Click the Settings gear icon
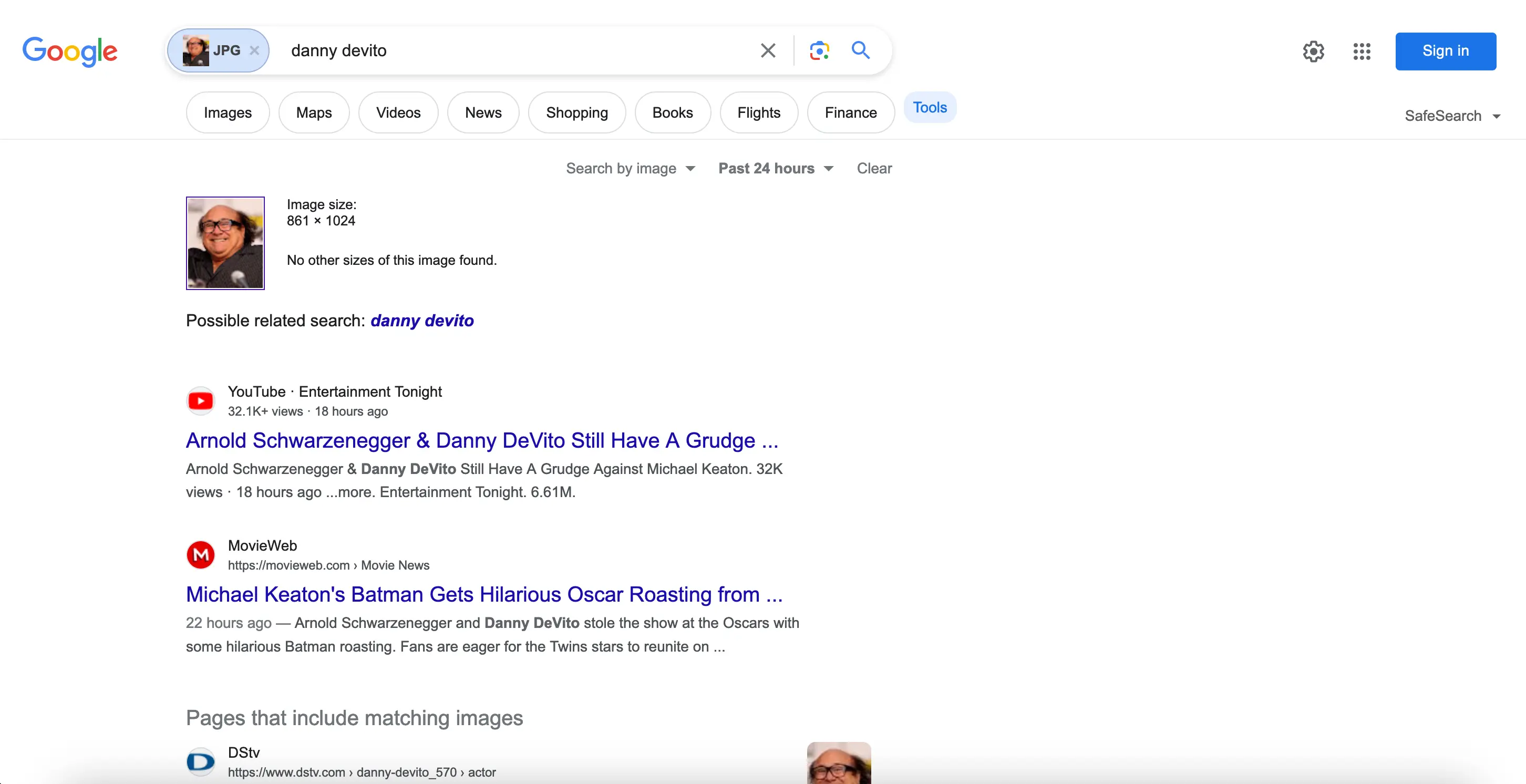 point(1314,50)
